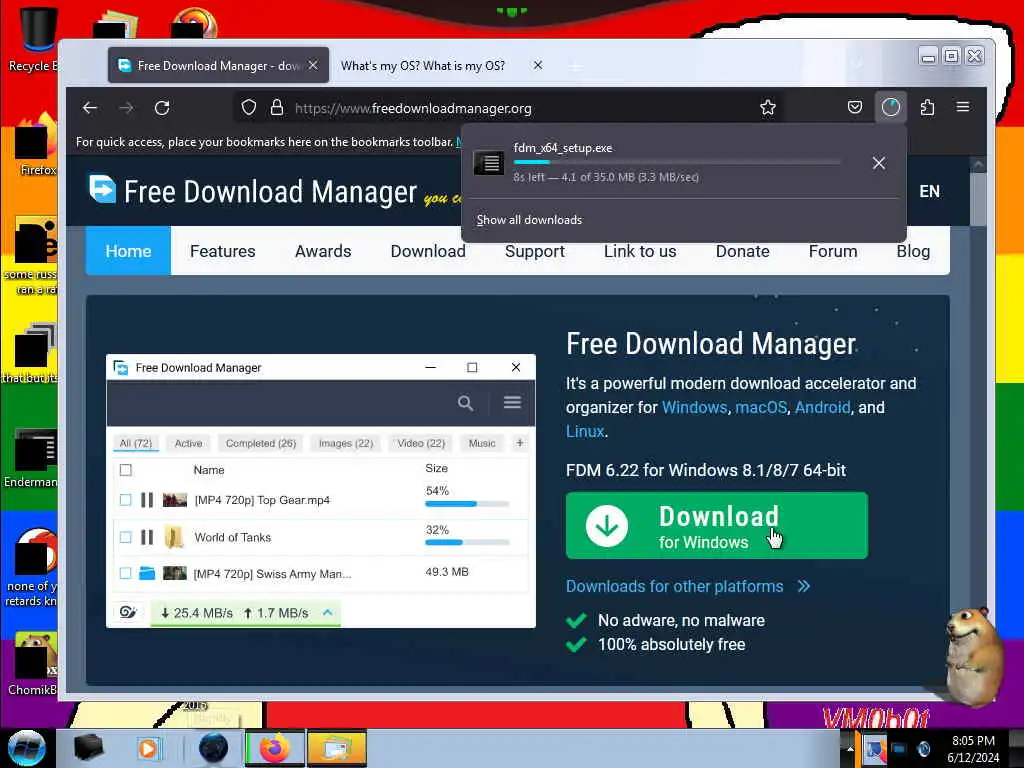Screen dimensions: 1024x768
Task: Open the Donate navigation item
Action: pos(743,251)
